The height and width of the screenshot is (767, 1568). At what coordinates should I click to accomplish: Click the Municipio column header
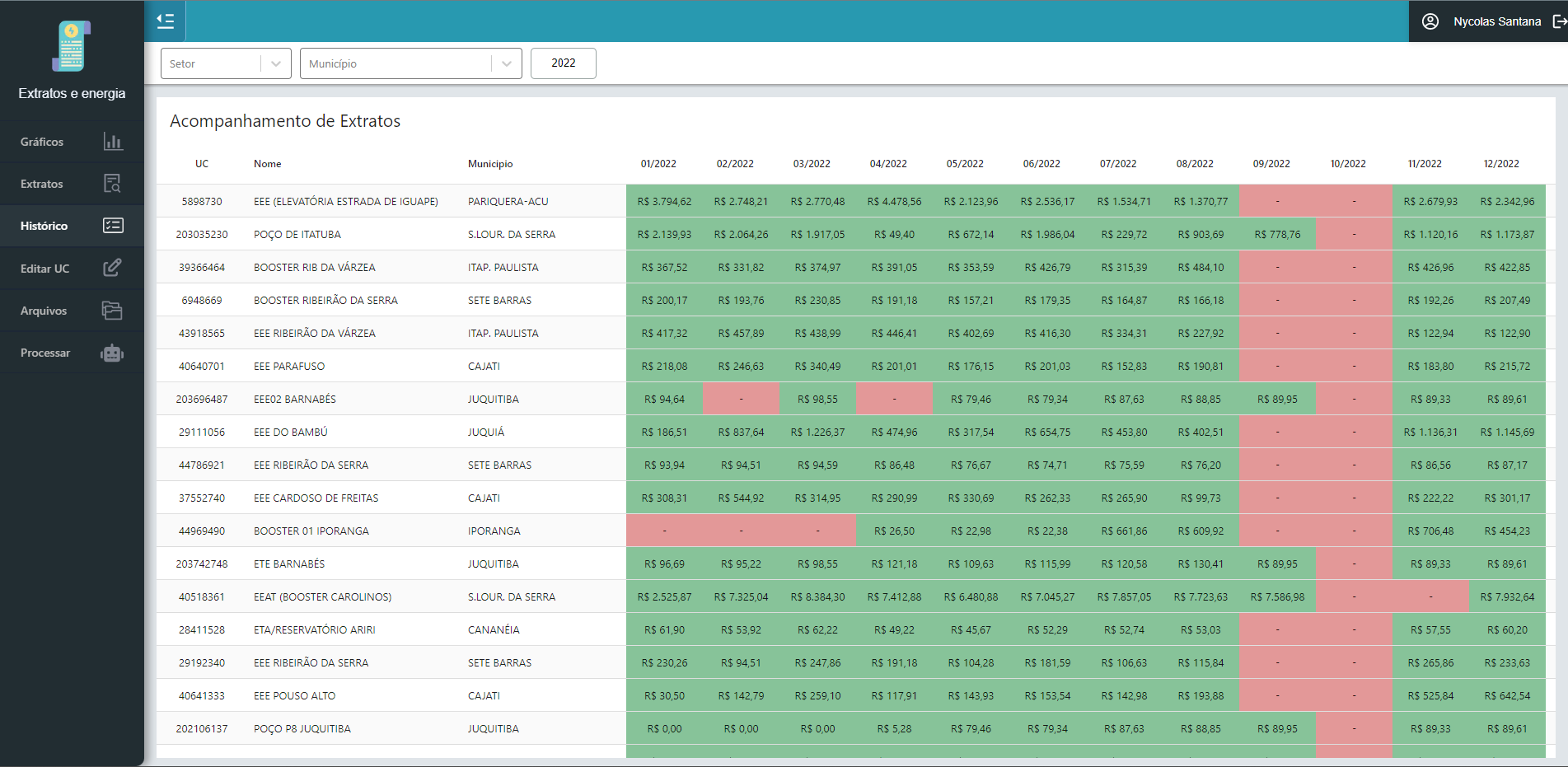coord(490,164)
